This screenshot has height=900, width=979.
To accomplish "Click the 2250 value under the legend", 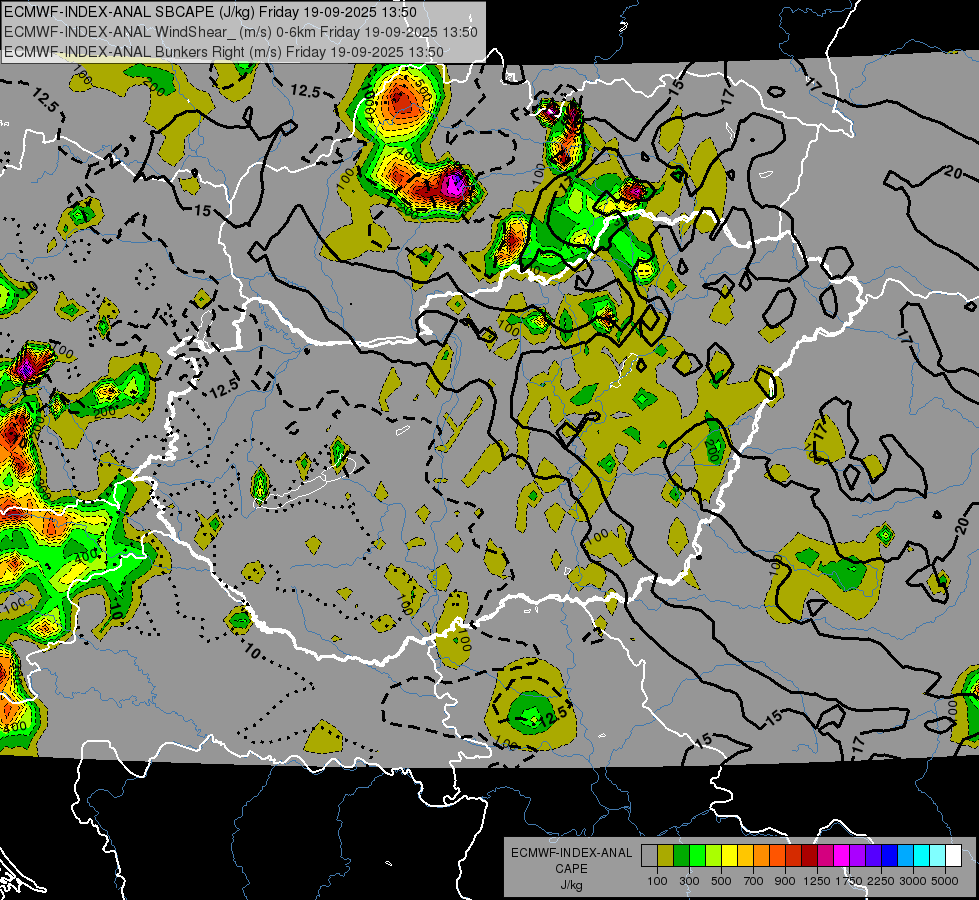I will 881,881.
